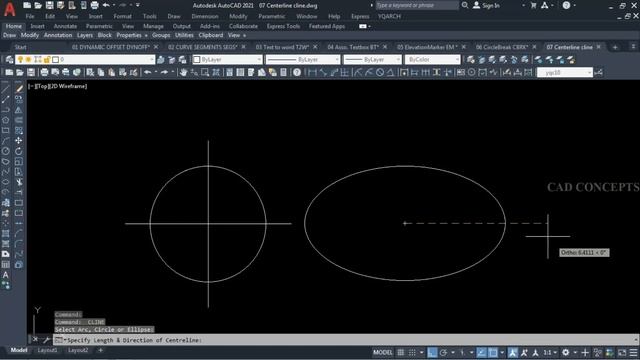Click the layer 0 lock icon
This screenshot has width=640, height=360.
47,60
